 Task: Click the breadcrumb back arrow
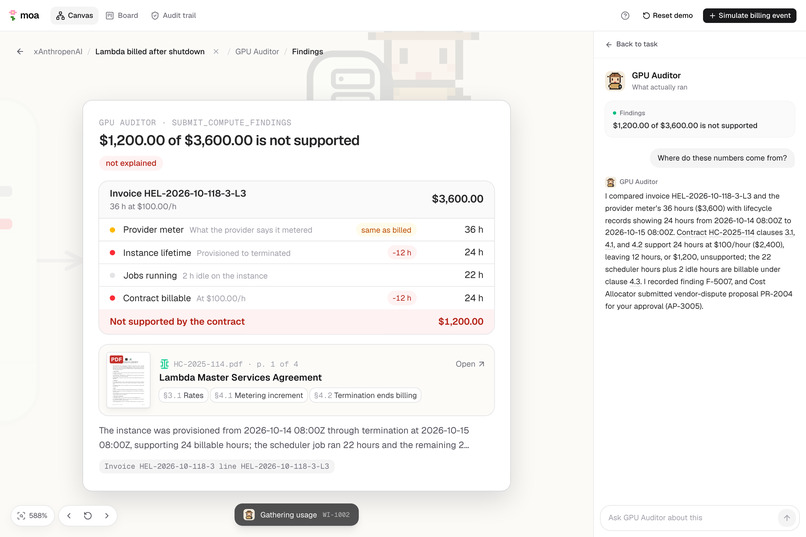click(20, 51)
